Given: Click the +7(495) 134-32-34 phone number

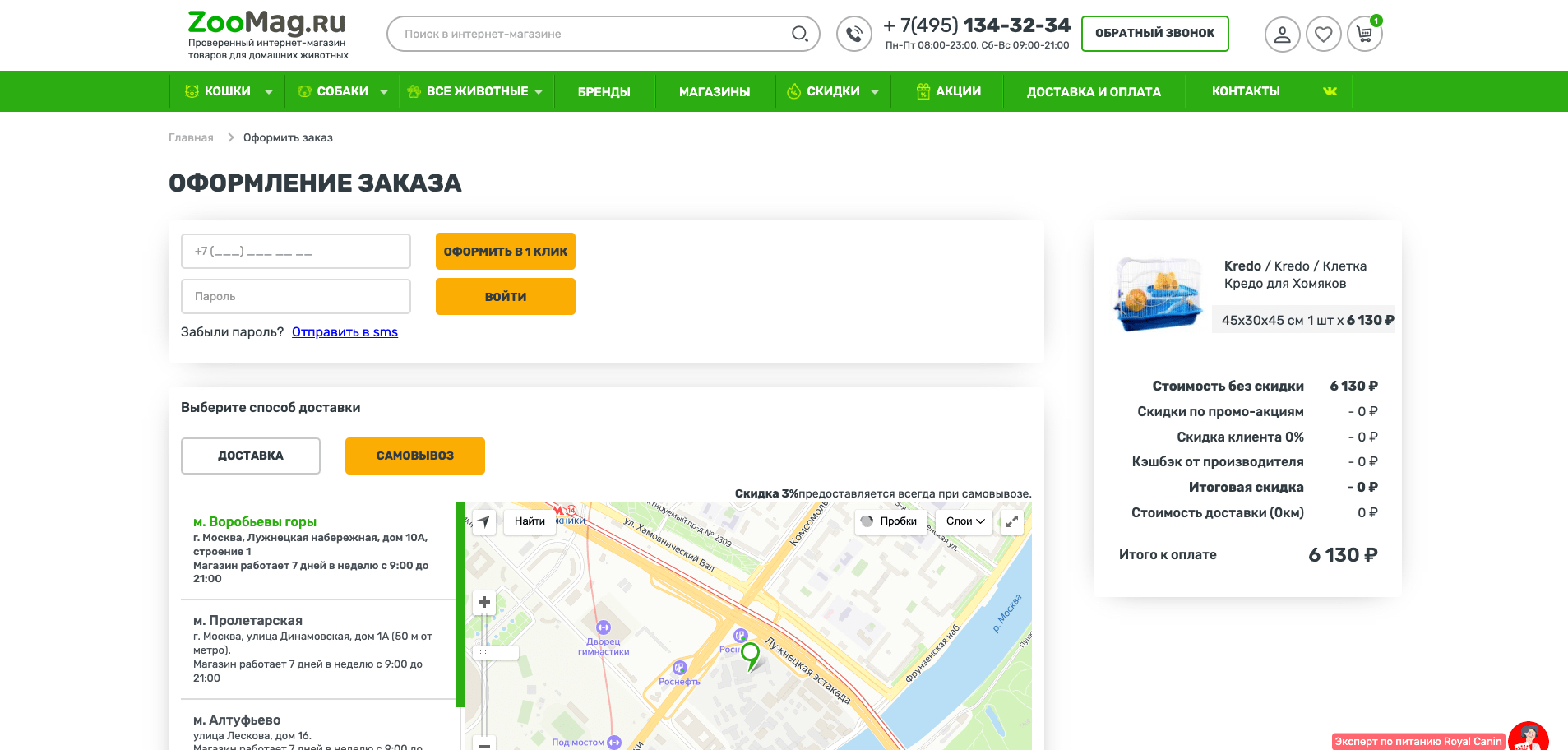Looking at the screenshot, I should (x=977, y=25).
